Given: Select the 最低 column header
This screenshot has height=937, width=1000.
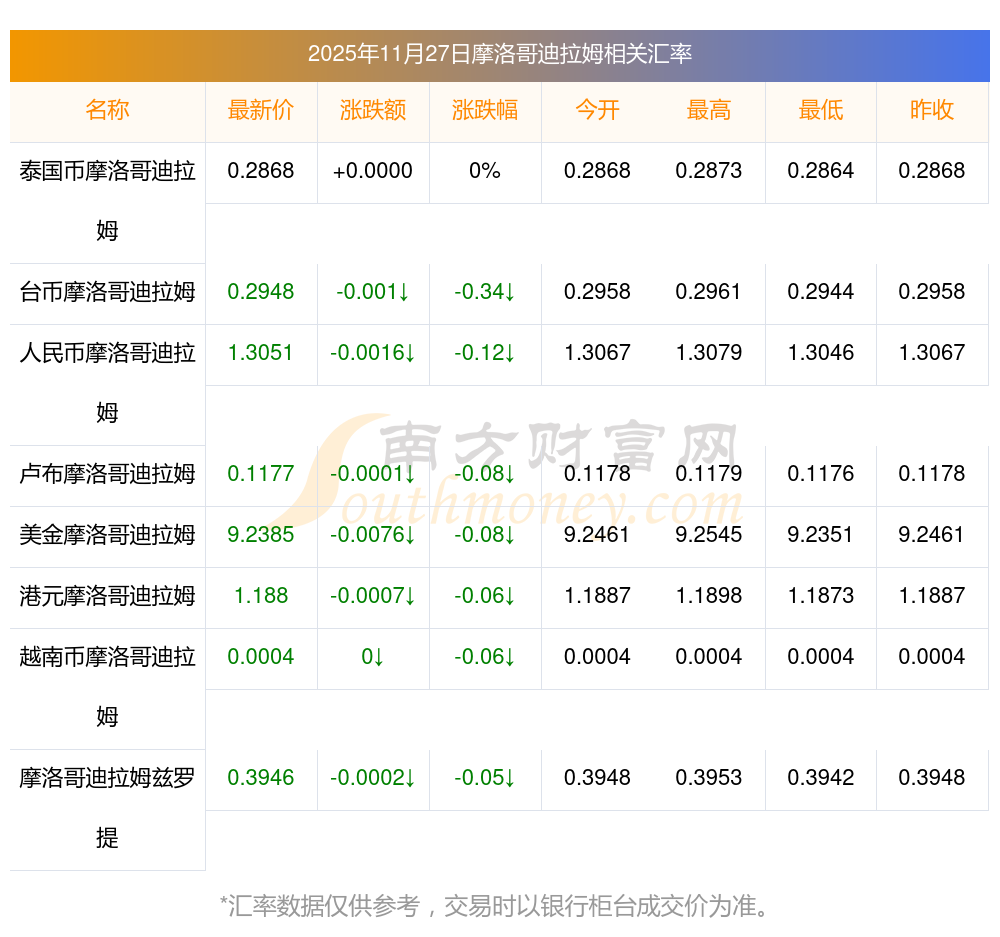Looking at the screenshot, I should [x=821, y=111].
